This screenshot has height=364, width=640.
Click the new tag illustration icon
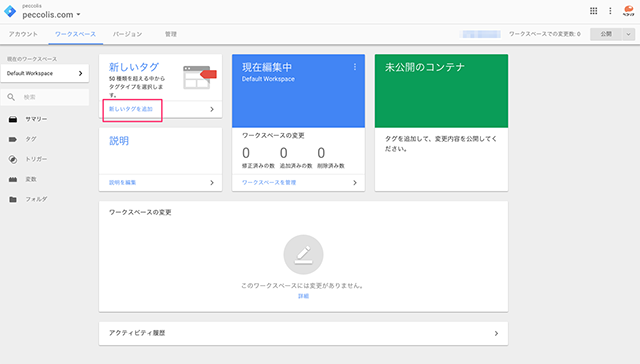(200, 77)
